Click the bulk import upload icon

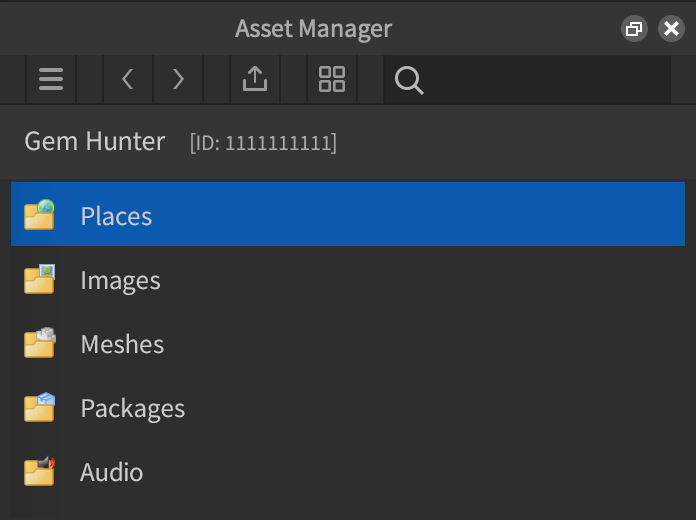click(x=255, y=80)
